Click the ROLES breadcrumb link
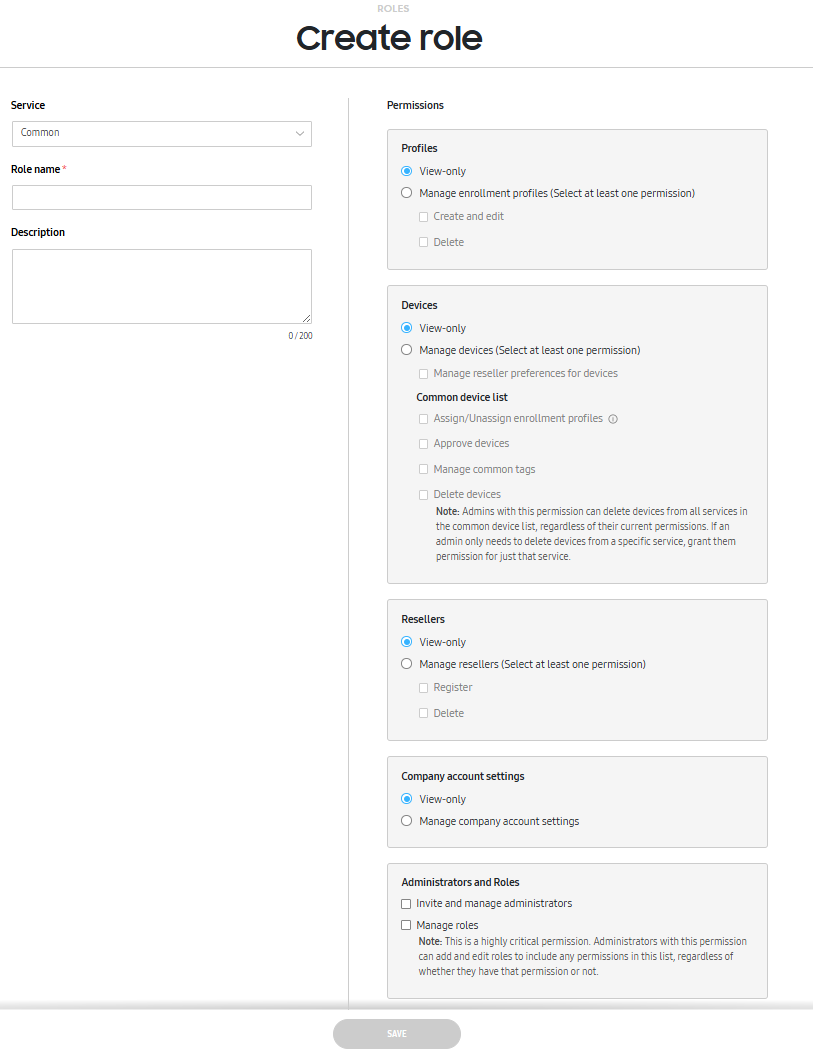Image resolution: width=813 pixels, height=1053 pixels. [x=393, y=9]
